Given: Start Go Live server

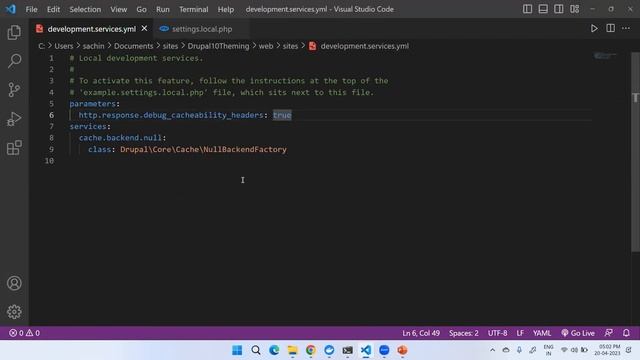Looking at the screenshot, I should click(578, 333).
